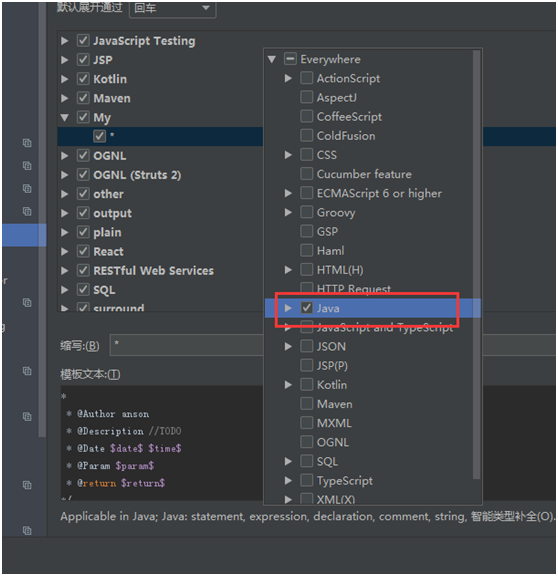Expand the ECMAScript 6 or higher node

pos(288,193)
